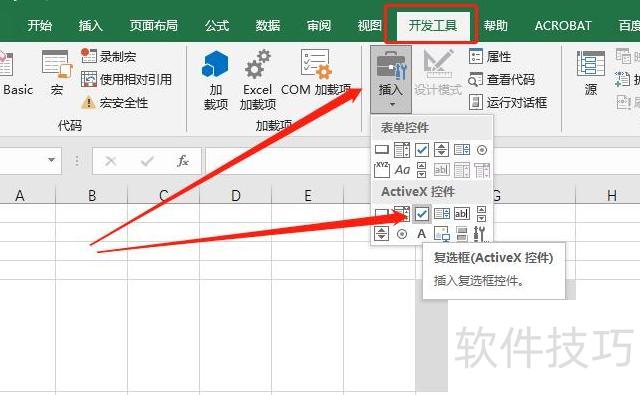Switch to the Insert (插入) ribbon tab

pyautogui.click(x=91, y=26)
